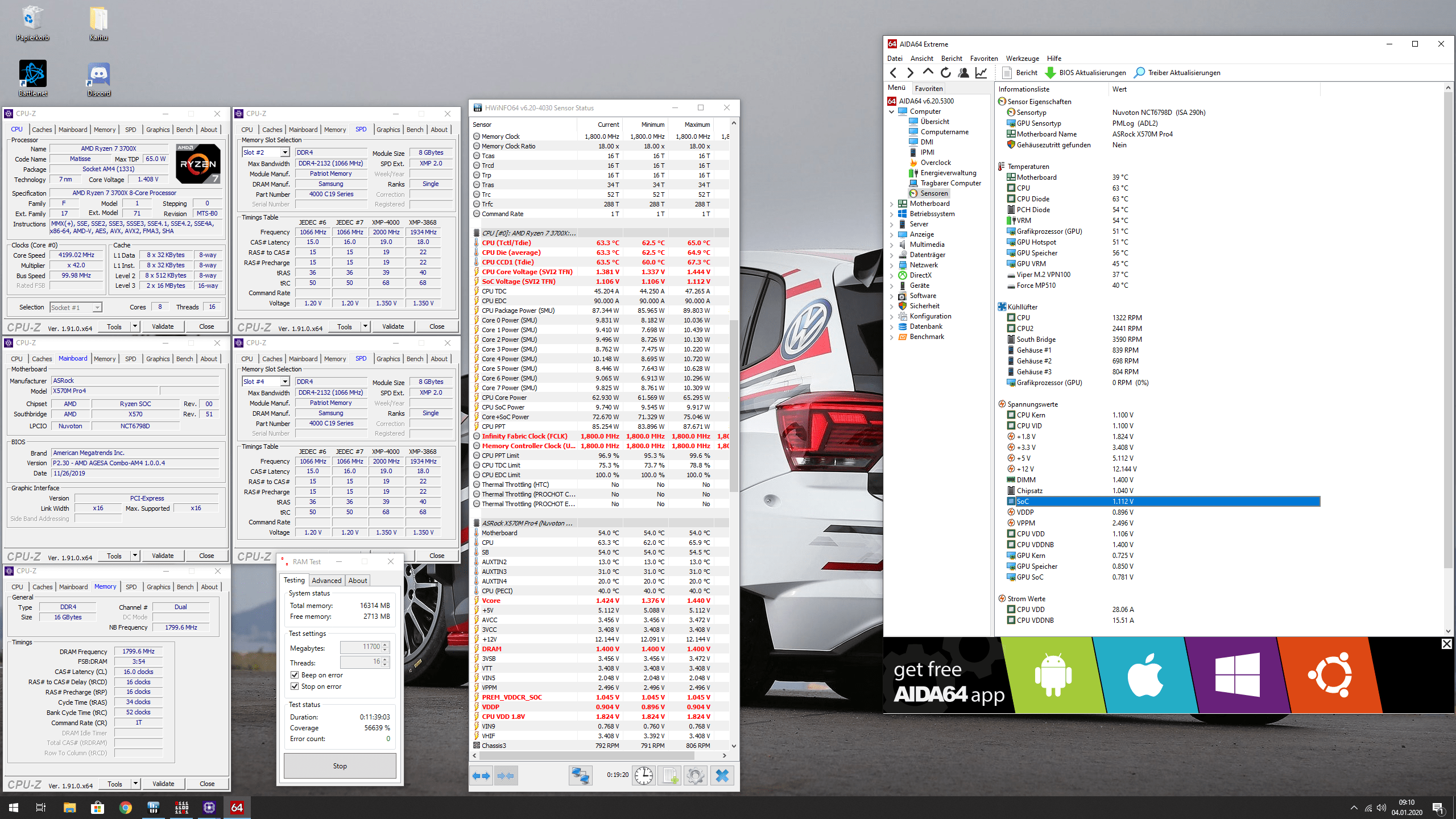
Task: Switch to Advanced tab in RAM Test
Action: tap(326, 581)
